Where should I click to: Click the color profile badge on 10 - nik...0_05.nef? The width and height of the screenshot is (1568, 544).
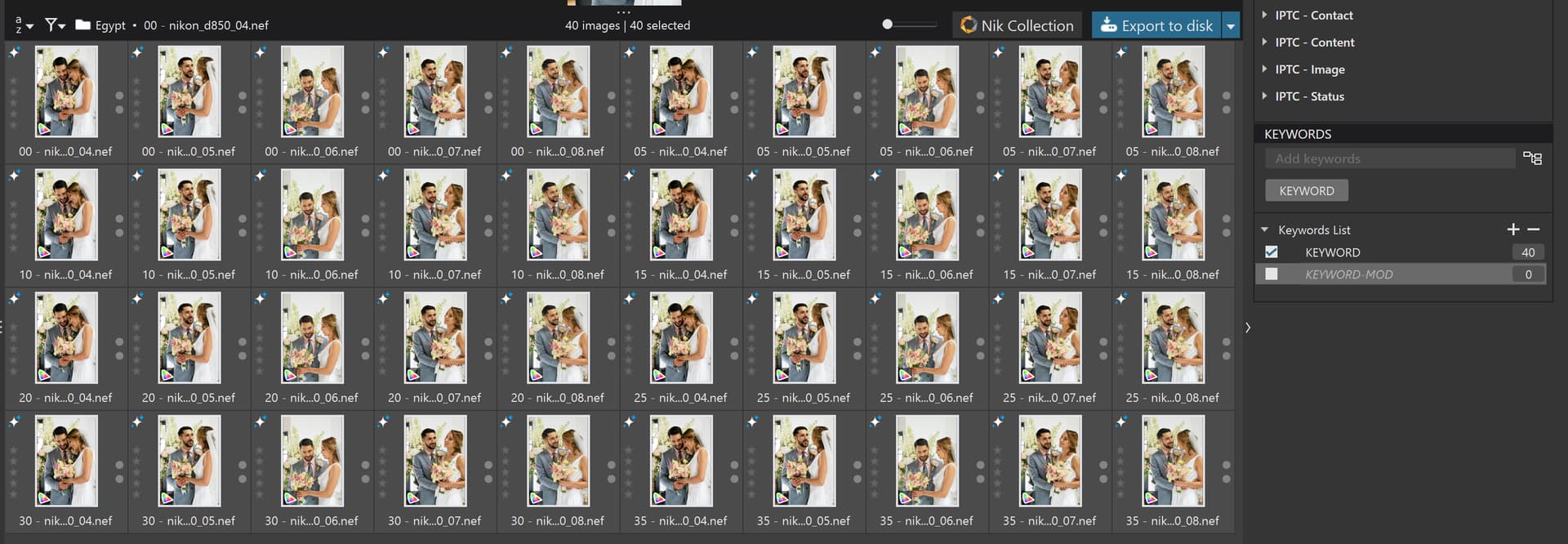pyautogui.click(x=167, y=252)
